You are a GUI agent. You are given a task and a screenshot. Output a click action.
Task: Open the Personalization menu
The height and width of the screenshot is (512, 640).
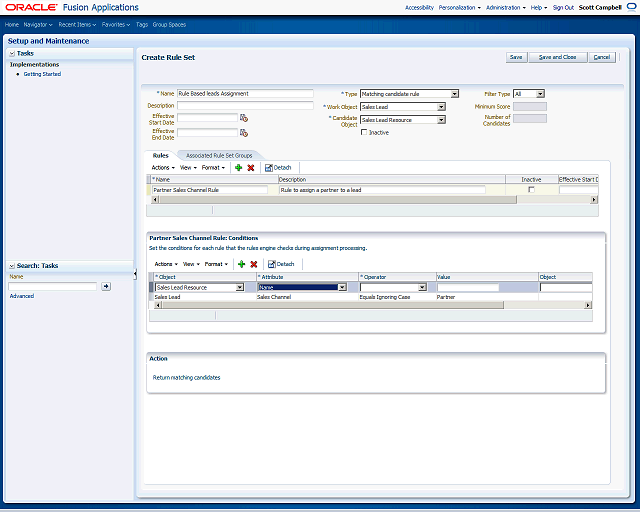pyautogui.click(x=460, y=7)
